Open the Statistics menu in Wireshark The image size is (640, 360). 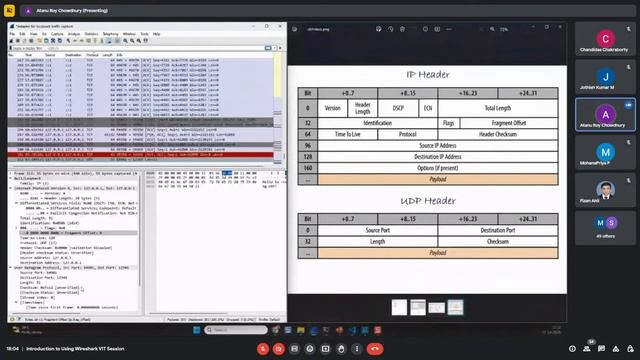pos(91,34)
